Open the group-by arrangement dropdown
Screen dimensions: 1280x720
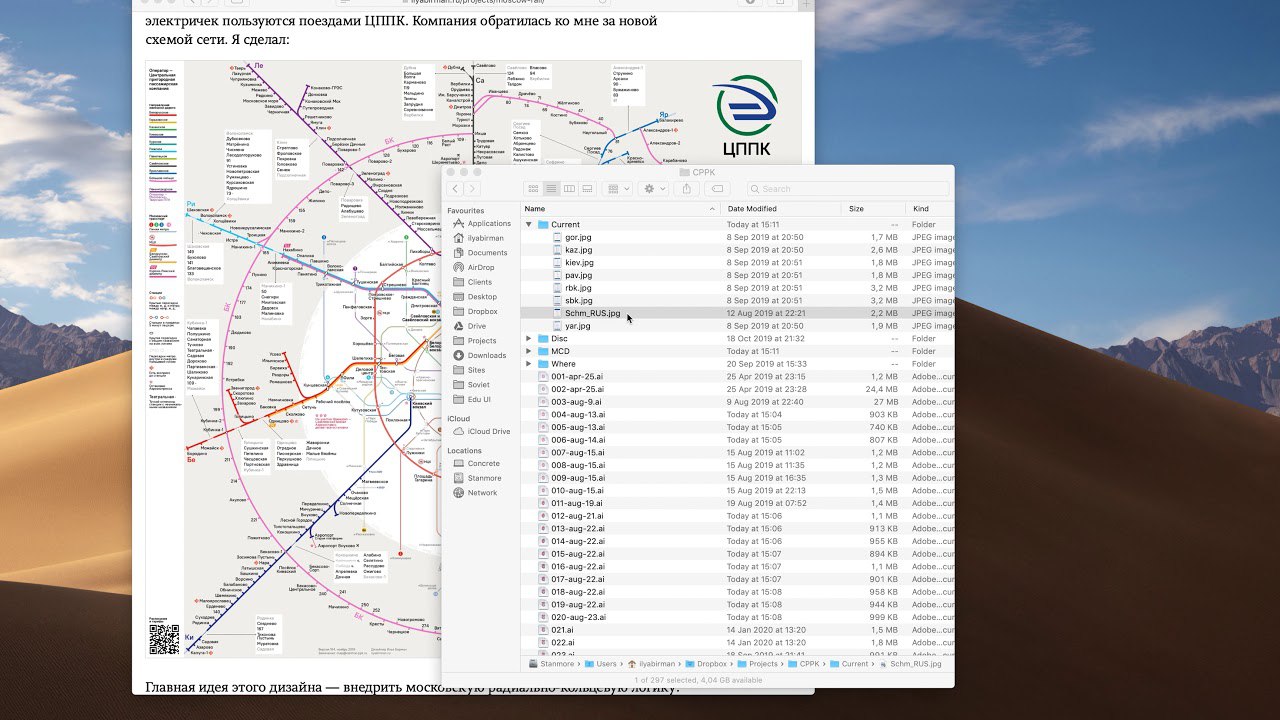click(x=619, y=188)
